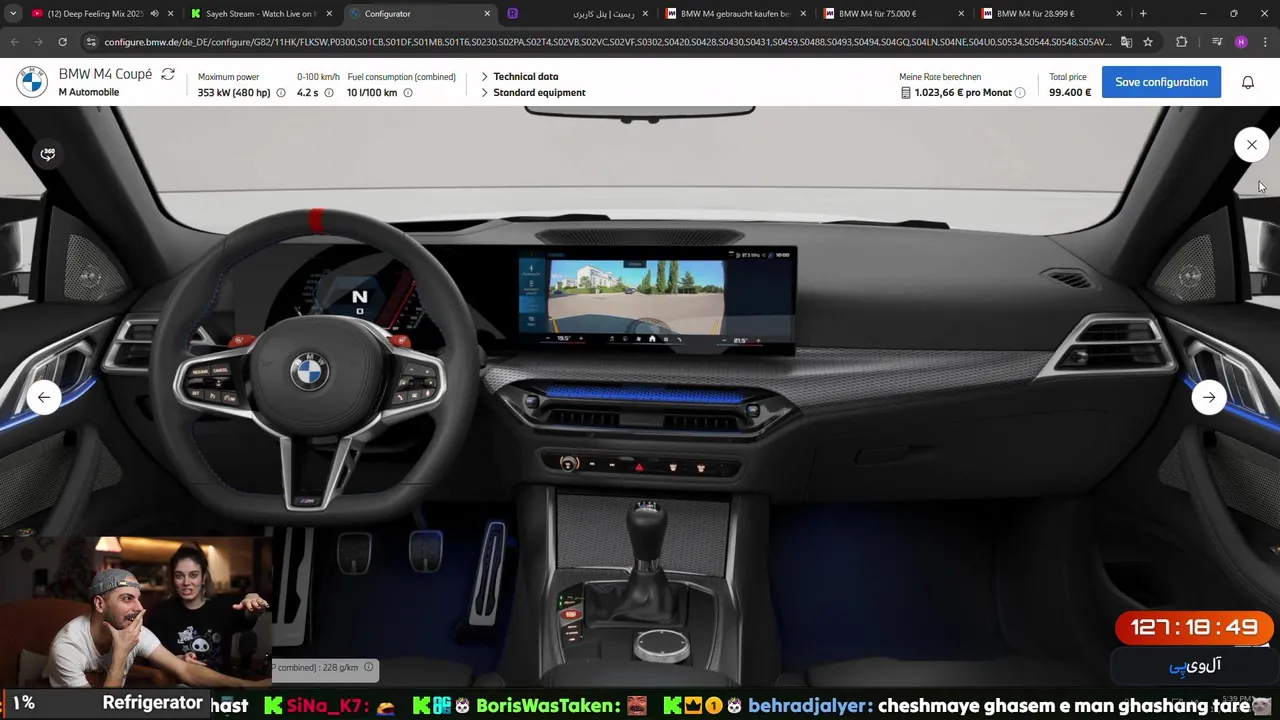This screenshot has width=1280, height=720.
Task: Click the central infotainment display in the interior
Action: click(656, 299)
